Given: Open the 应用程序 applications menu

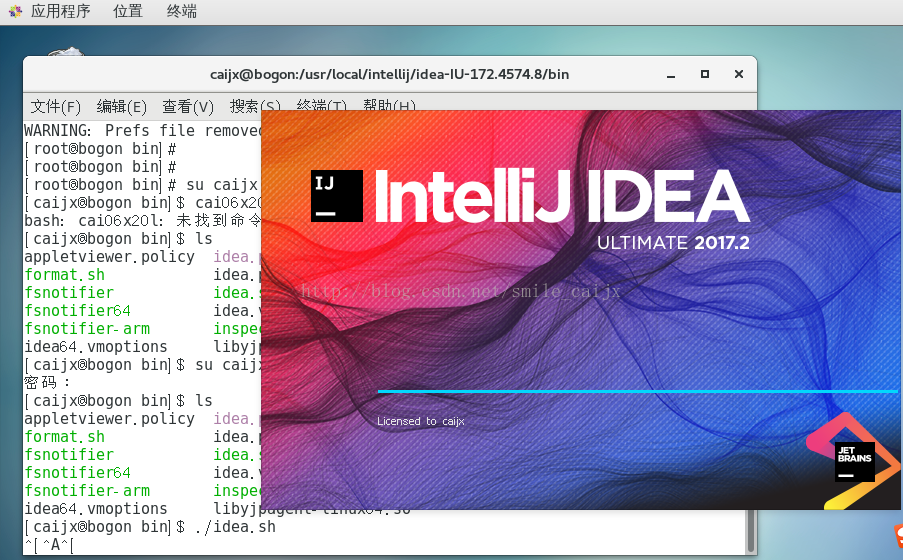Looking at the screenshot, I should click(60, 11).
